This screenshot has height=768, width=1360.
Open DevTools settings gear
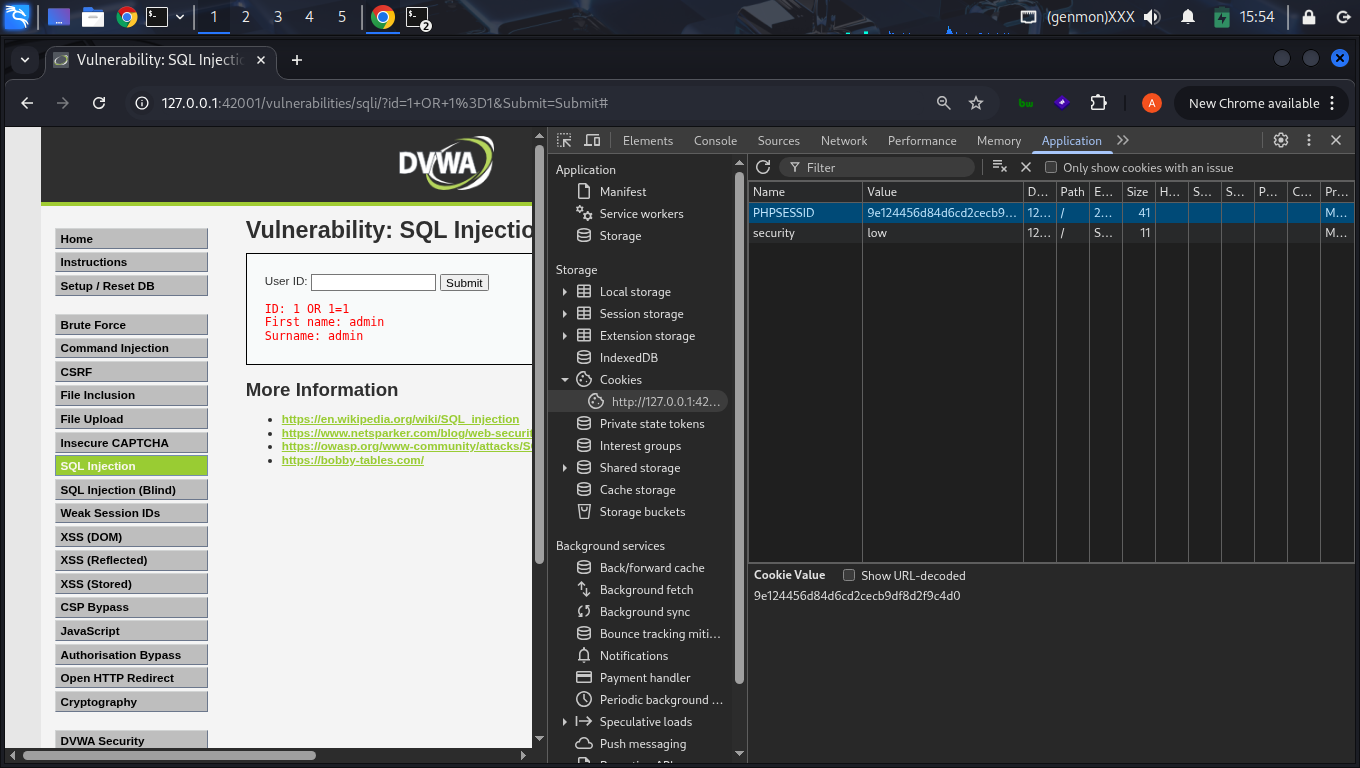tap(1281, 141)
